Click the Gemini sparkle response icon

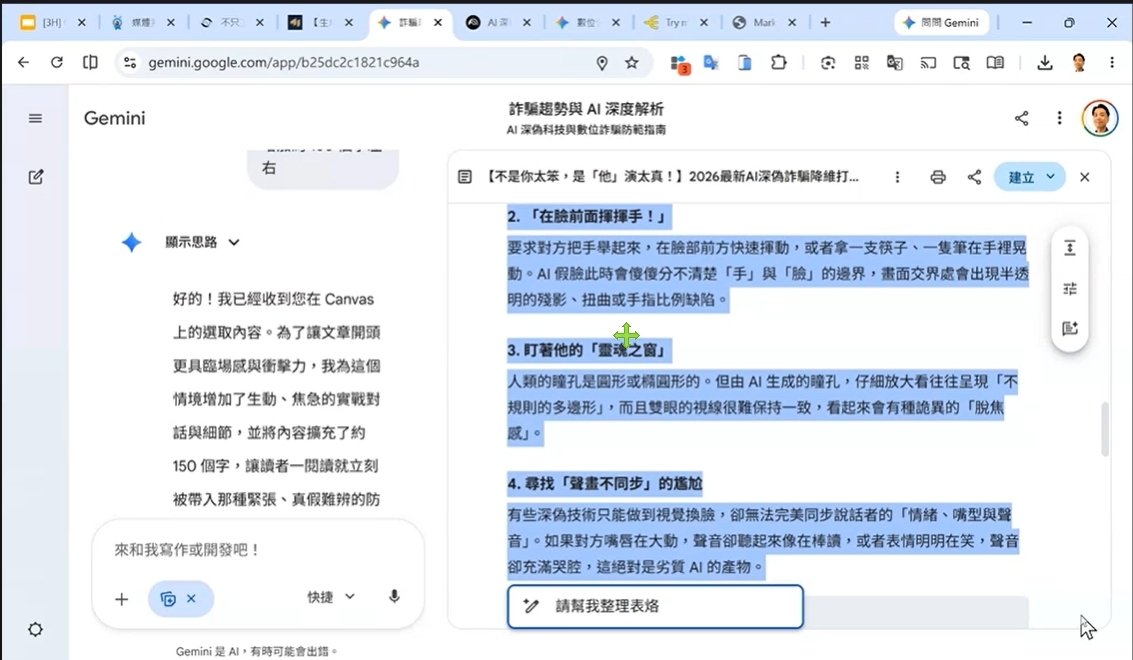132,242
